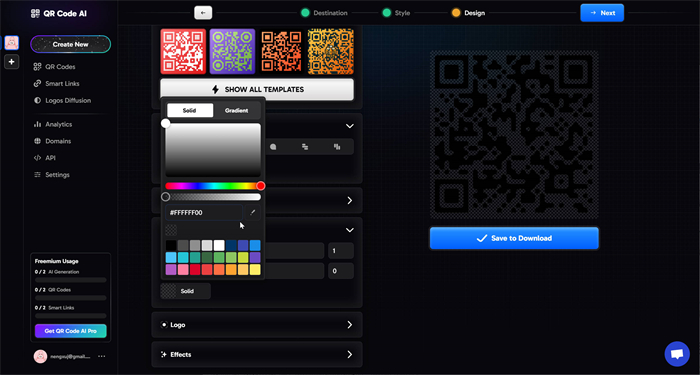
Task: Pick the crimson color swatch
Action: 195,270
